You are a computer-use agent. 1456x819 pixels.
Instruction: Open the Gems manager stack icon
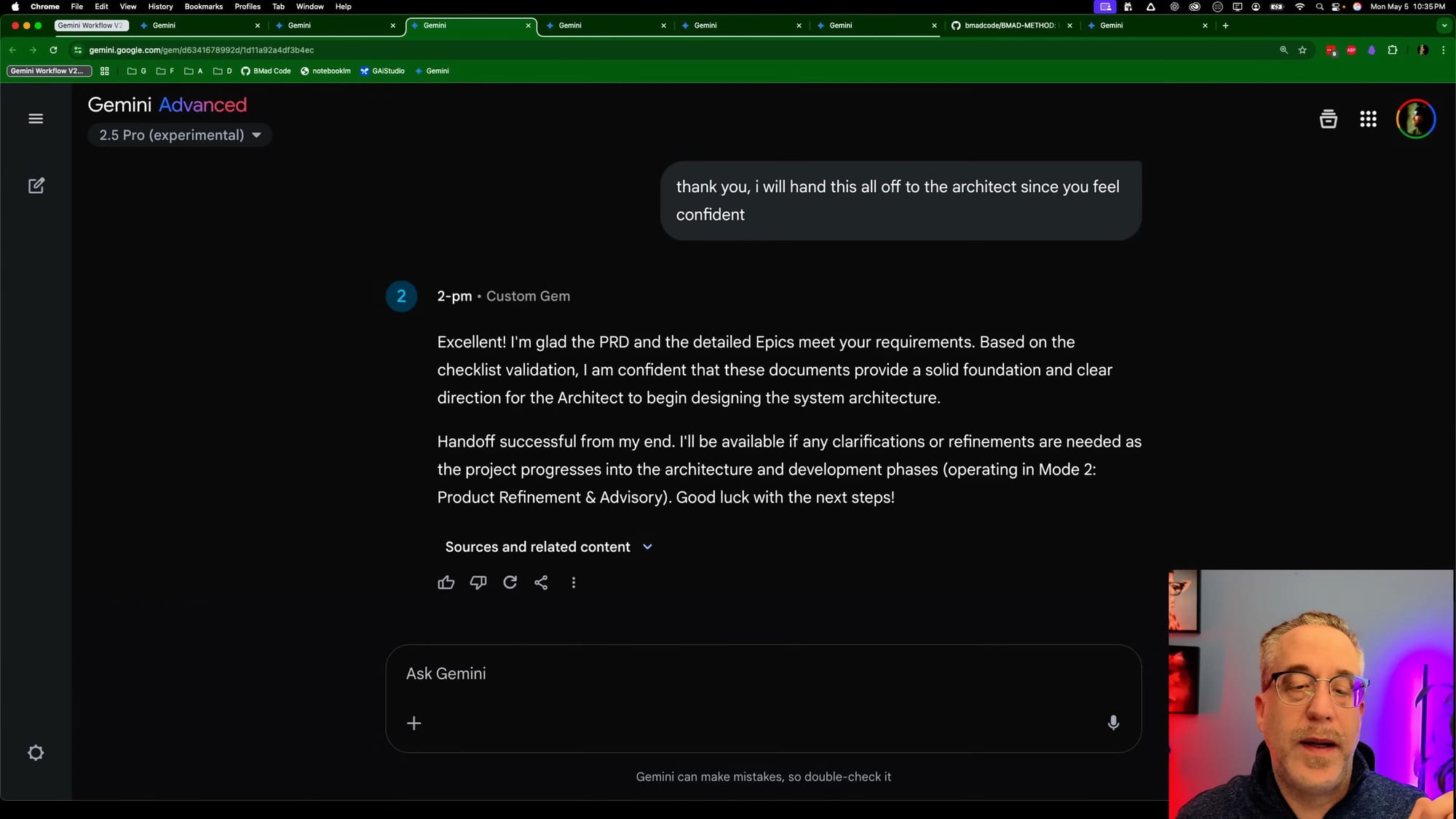pyautogui.click(x=1328, y=119)
